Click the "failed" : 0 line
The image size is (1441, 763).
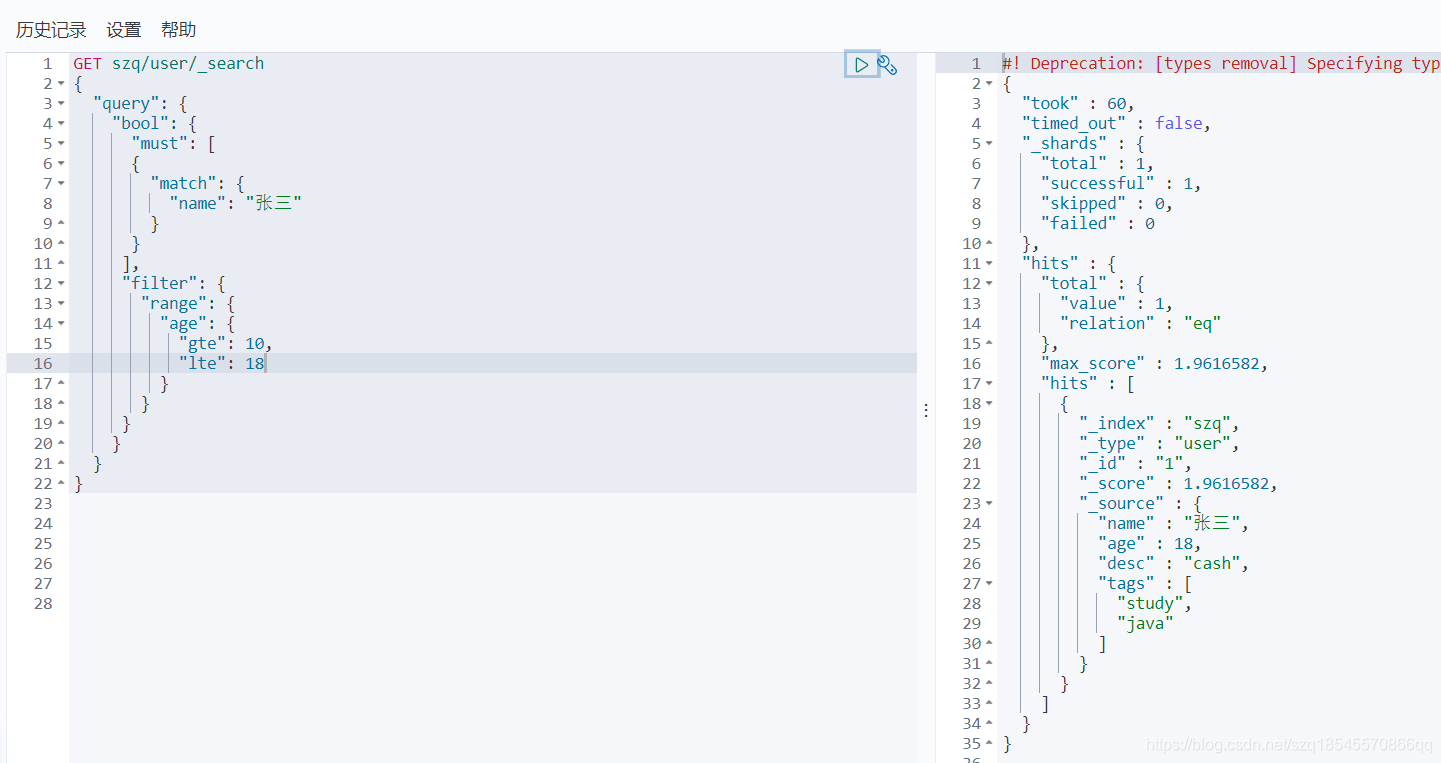click(x=1098, y=223)
